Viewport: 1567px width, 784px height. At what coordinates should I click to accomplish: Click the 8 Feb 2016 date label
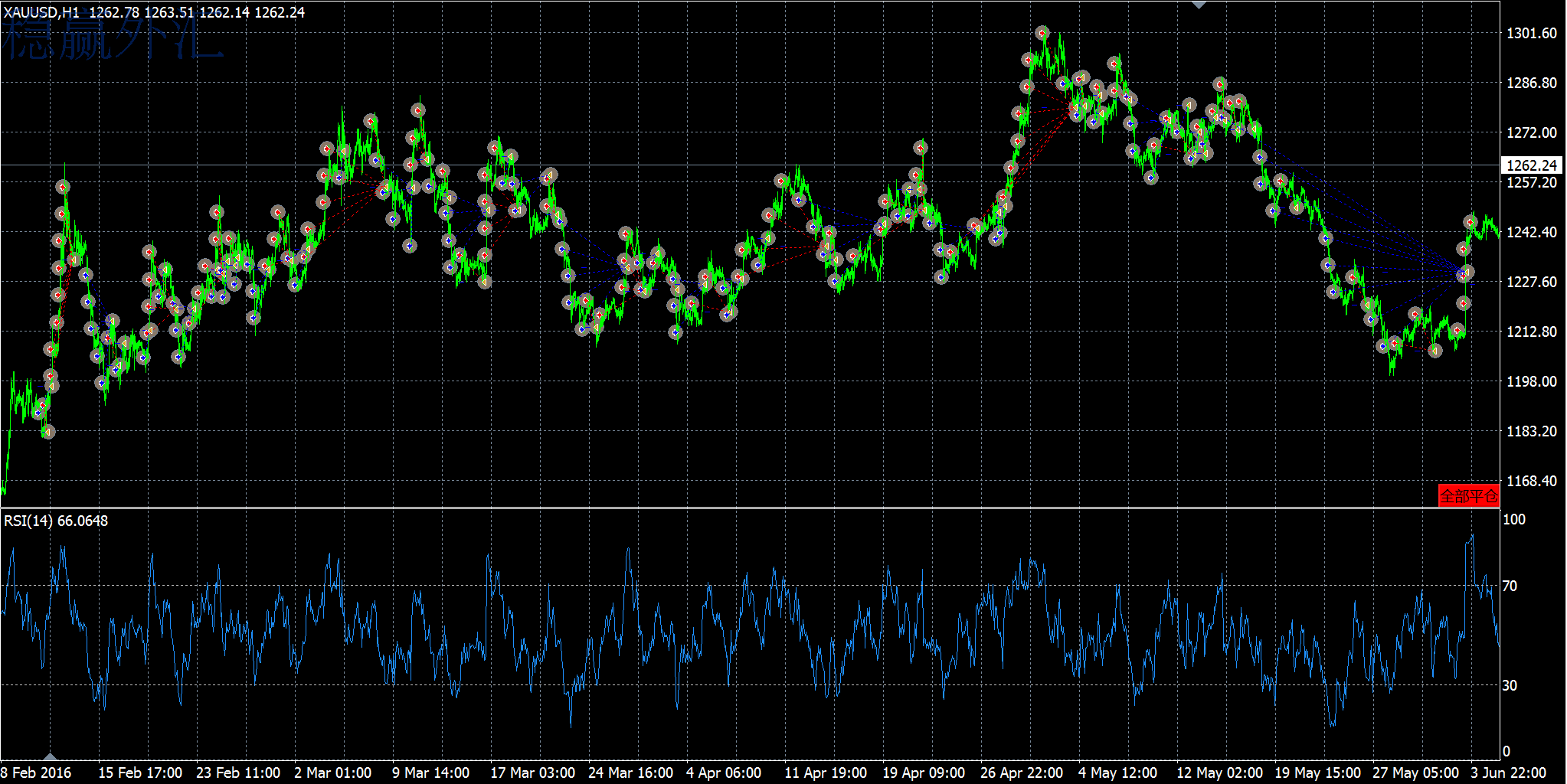pyautogui.click(x=36, y=773)
